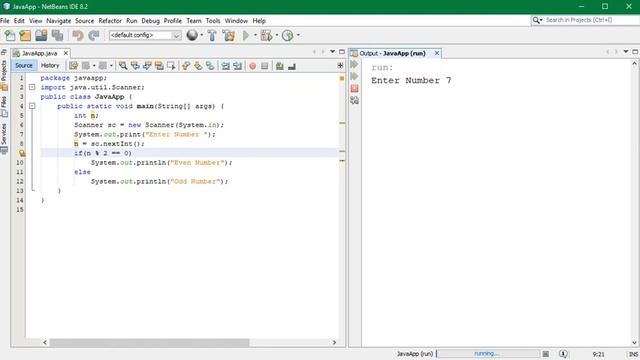Image resolution: width=640 pixels, height=360 pixels.
Task: Open Output panel settings icon
Action: point(354,100)
